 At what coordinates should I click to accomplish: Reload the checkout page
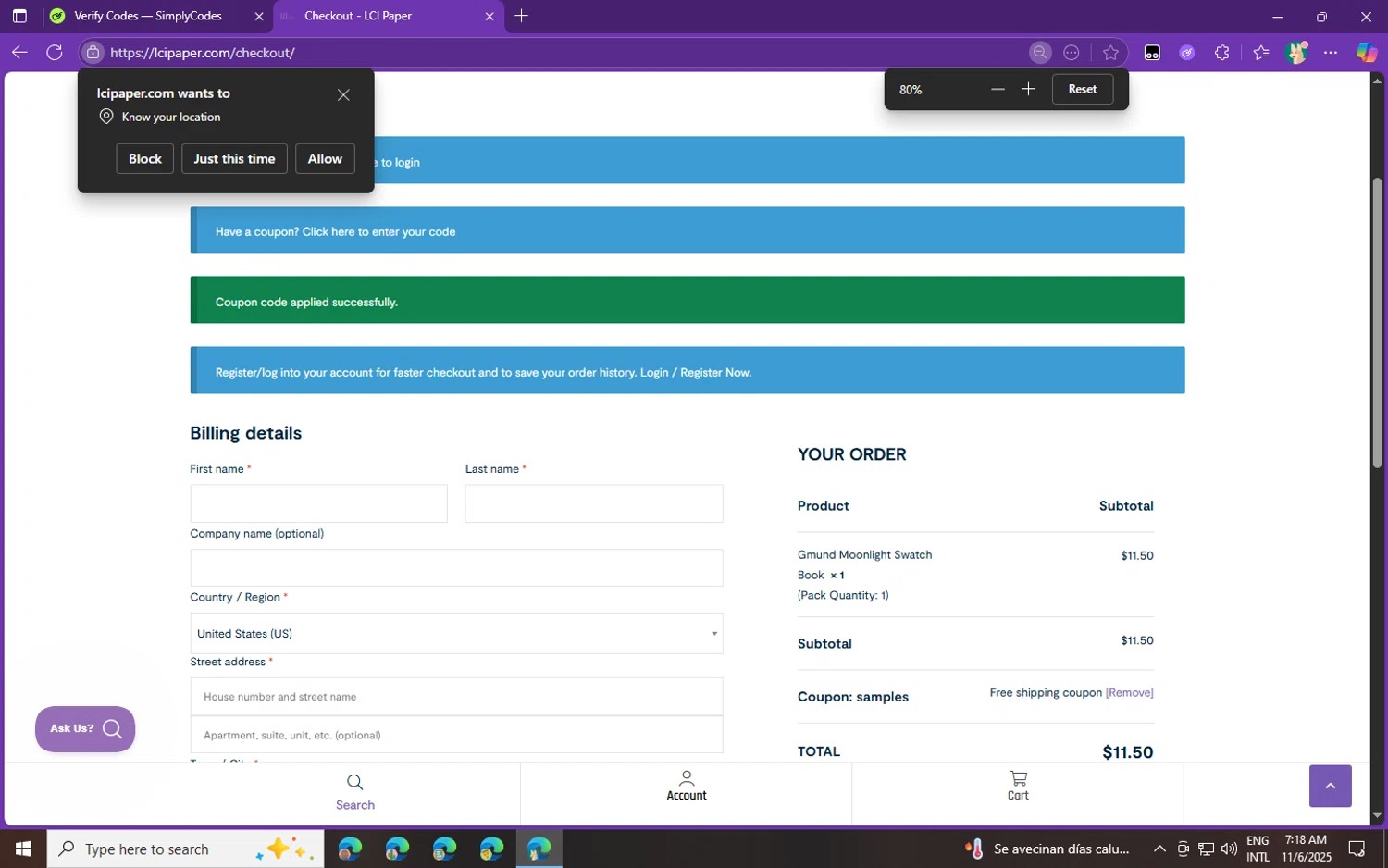55,53
